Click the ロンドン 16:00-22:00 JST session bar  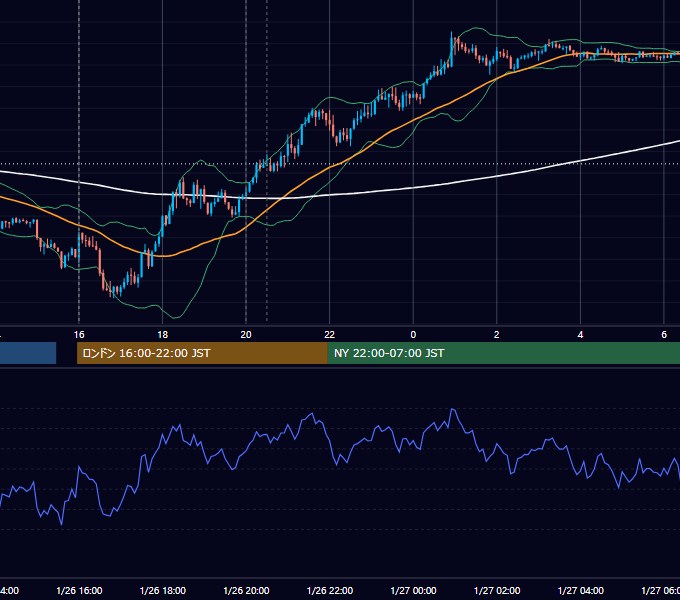[x=202, y=353]
